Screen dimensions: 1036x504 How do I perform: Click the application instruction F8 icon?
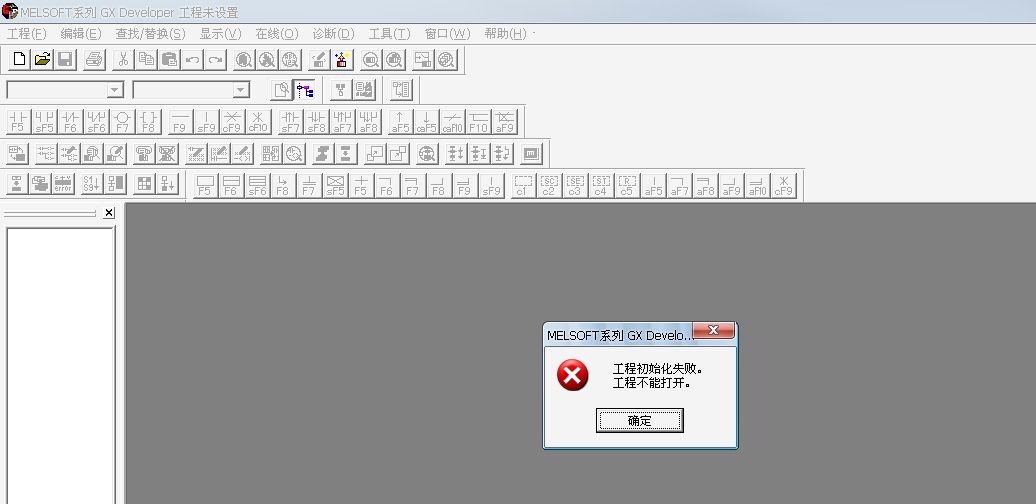(148, 122)
